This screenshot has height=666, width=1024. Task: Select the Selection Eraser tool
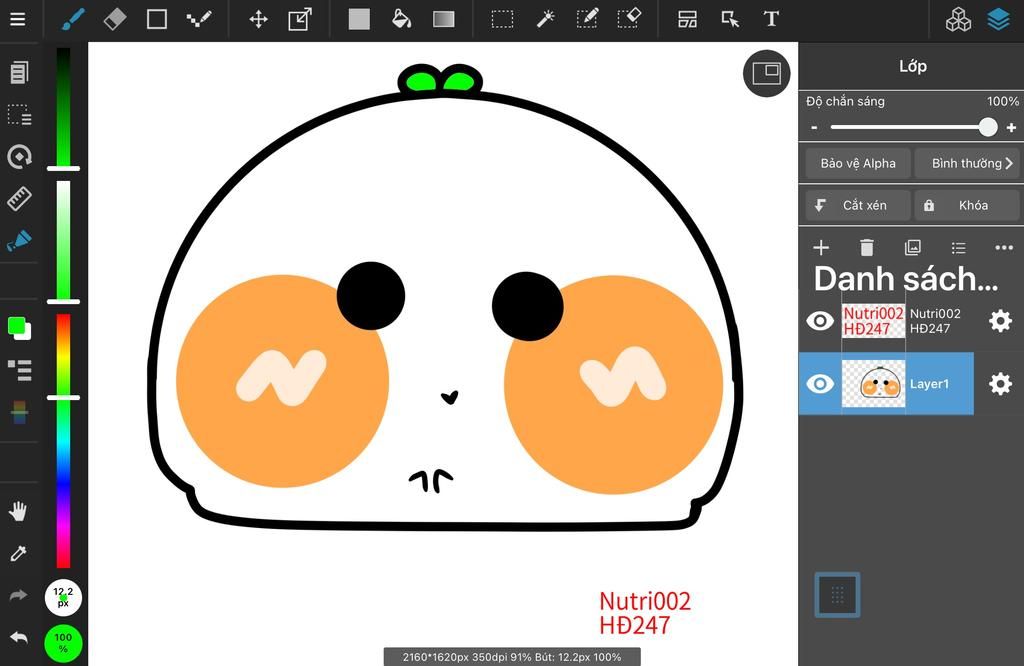[629, 19]
